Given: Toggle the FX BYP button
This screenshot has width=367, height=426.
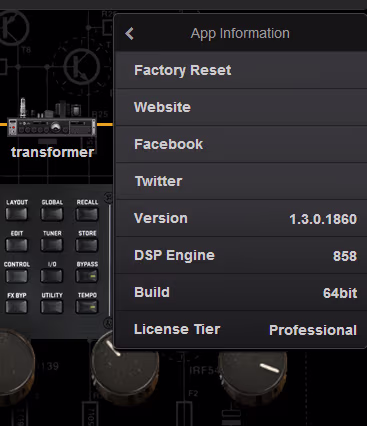Looking at the screenshot, I should tap(17, 307).
